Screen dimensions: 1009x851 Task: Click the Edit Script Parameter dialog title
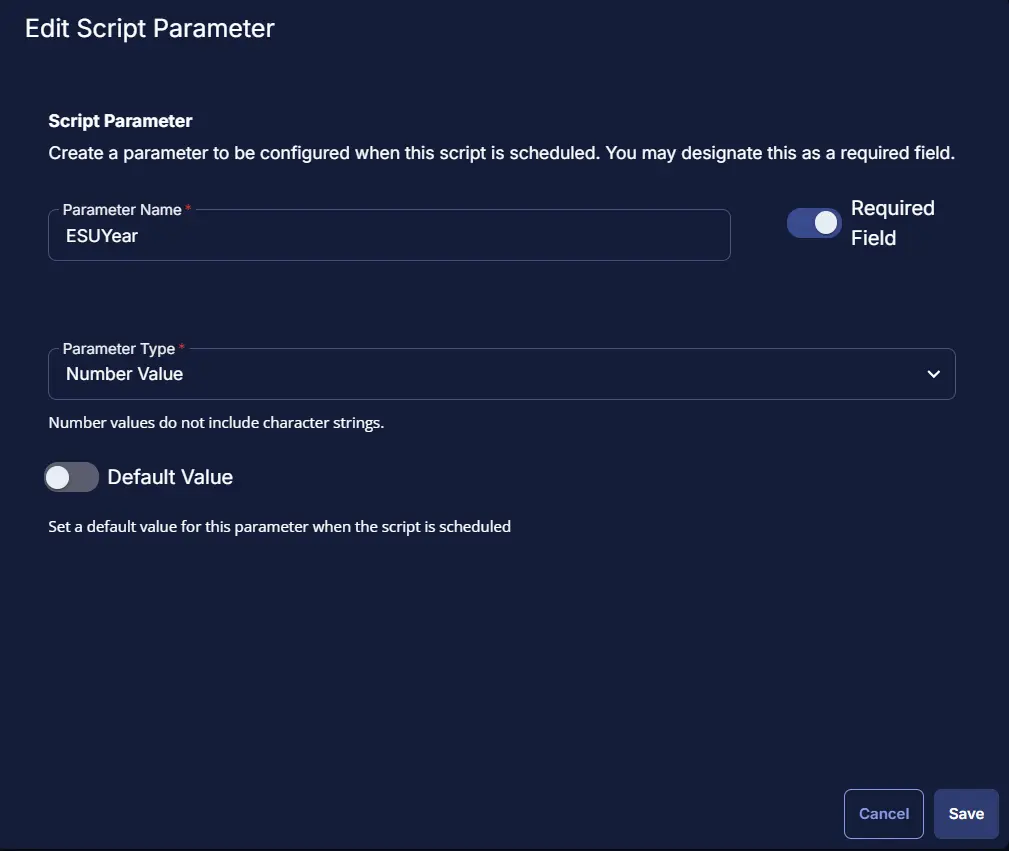click(150, 29)
